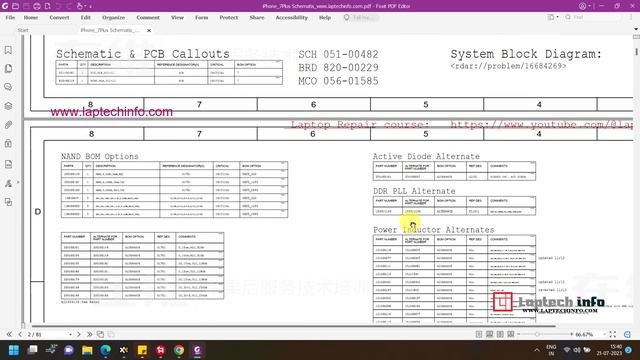Viewport: 640px width, 360px height.
Task: Open the Attachments paperclip panel
Action: pos(8,124)
